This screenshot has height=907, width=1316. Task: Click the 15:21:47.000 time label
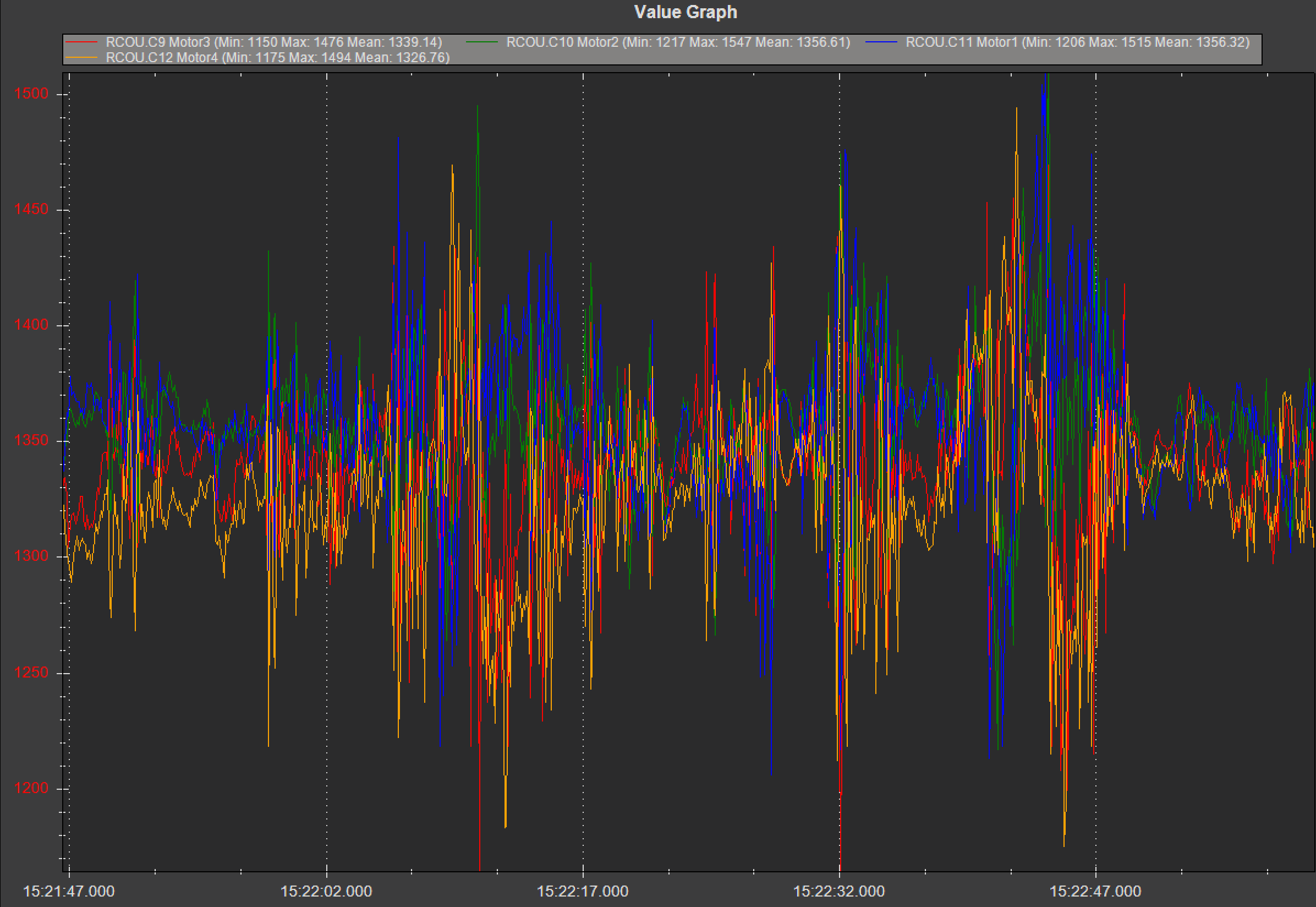(x=69, y=891)
